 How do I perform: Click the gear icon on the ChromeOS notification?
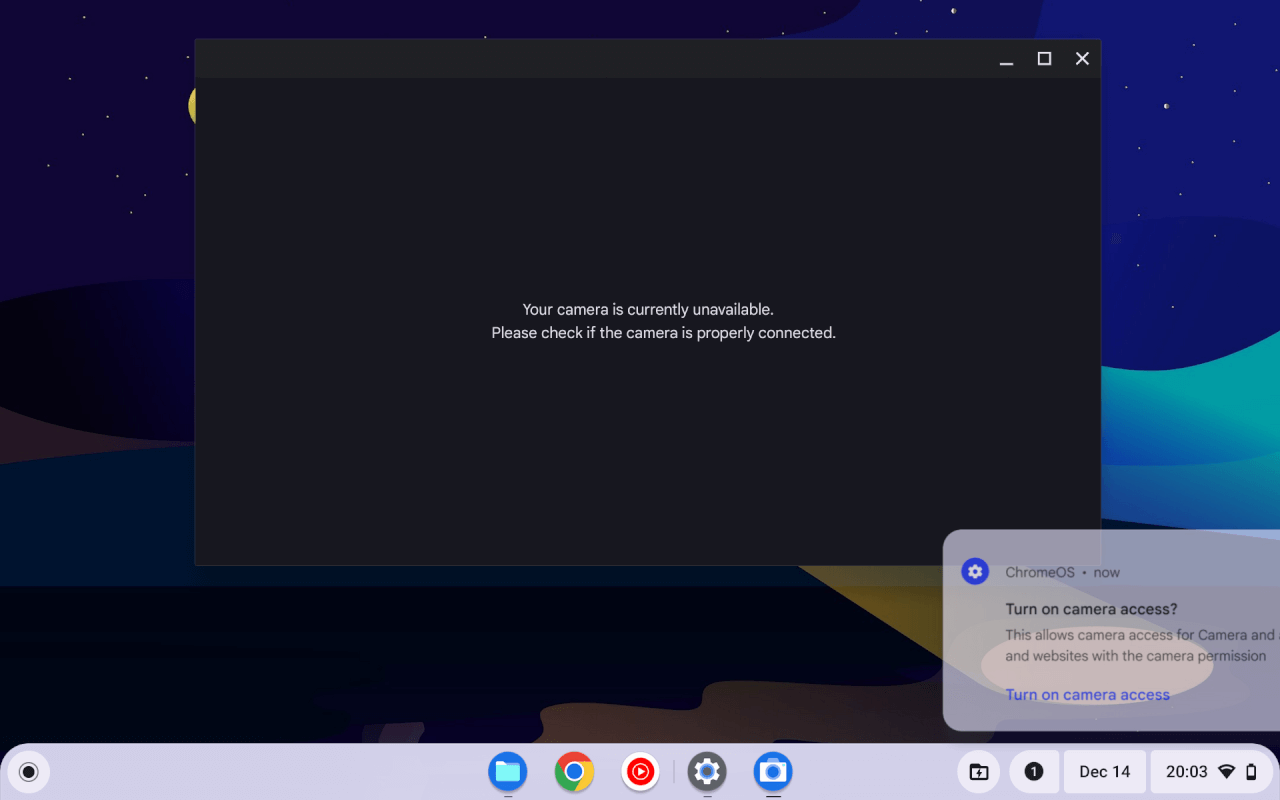[975, 571]
